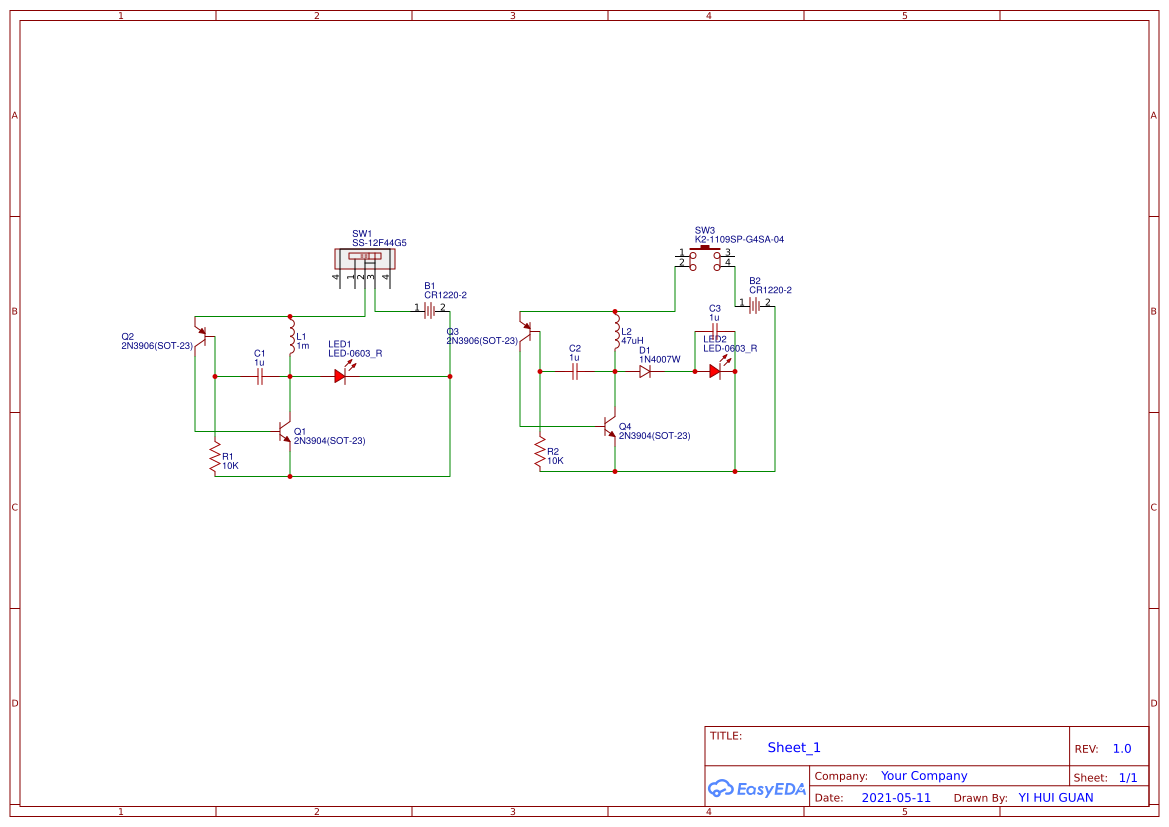This screenshot has width=1169, height=827.
Task: Select the C3 capacitor above LED2
Action: coord(714,327)
